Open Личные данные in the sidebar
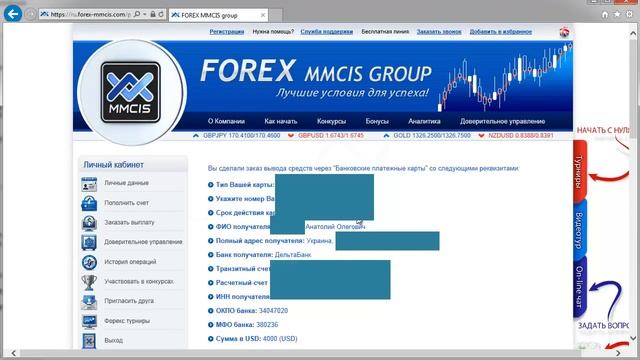 pyautogui.click(x=127, y=183)
